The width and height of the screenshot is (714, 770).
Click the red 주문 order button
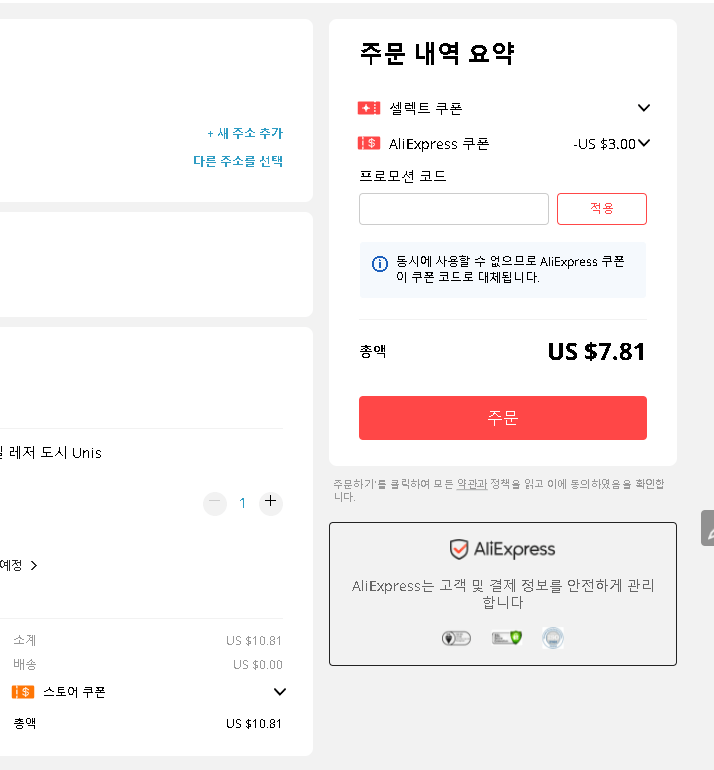point(502,418)
